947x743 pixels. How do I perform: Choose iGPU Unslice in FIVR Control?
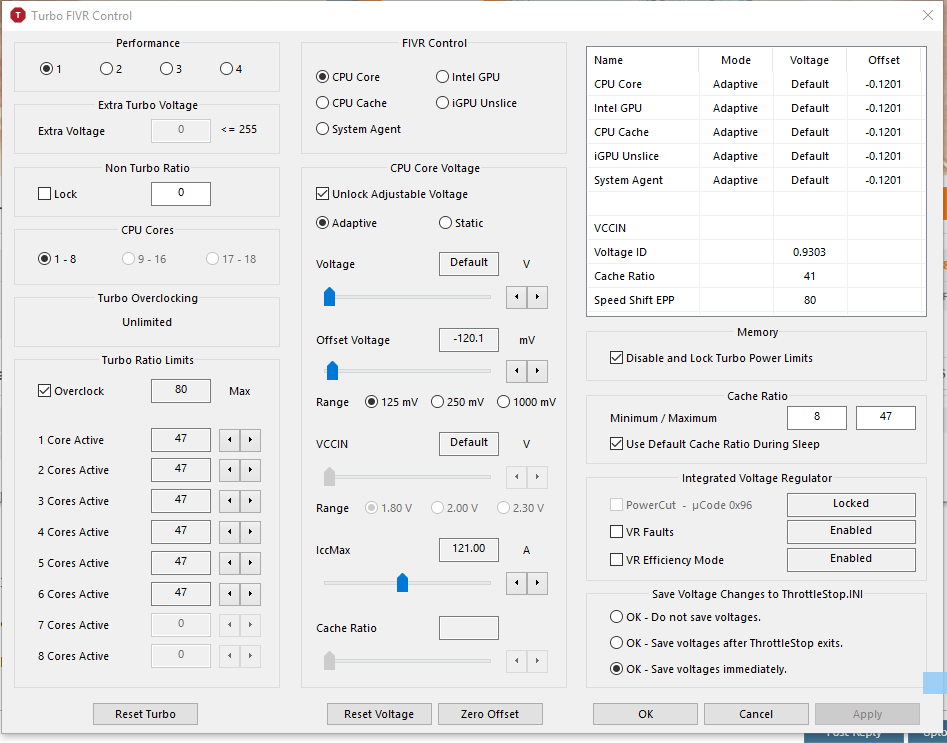(x=477, y=103)
